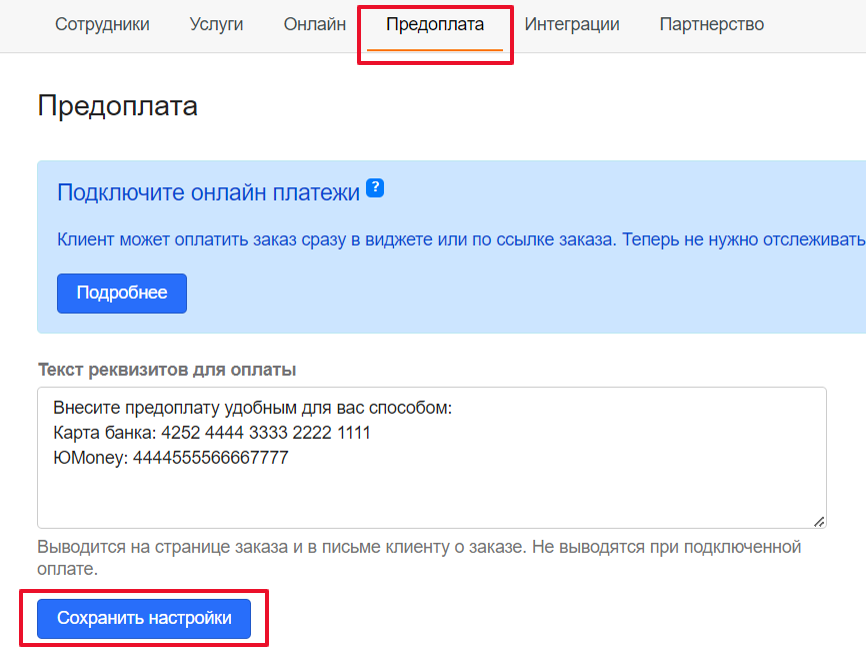Image resolution: width=866 pixels, height=657 pixels.
Task: Click the Внесите предоплату line in textarea
Action: click(x=252, y=408)
